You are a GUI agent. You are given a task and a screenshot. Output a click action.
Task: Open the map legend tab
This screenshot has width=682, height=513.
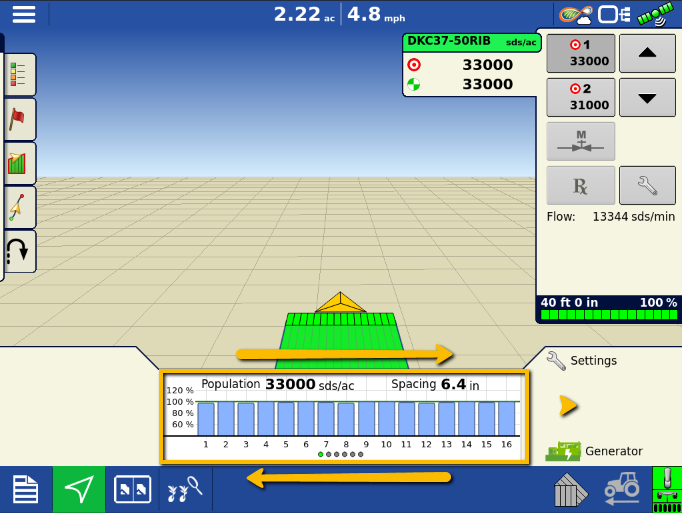point(20,74)
